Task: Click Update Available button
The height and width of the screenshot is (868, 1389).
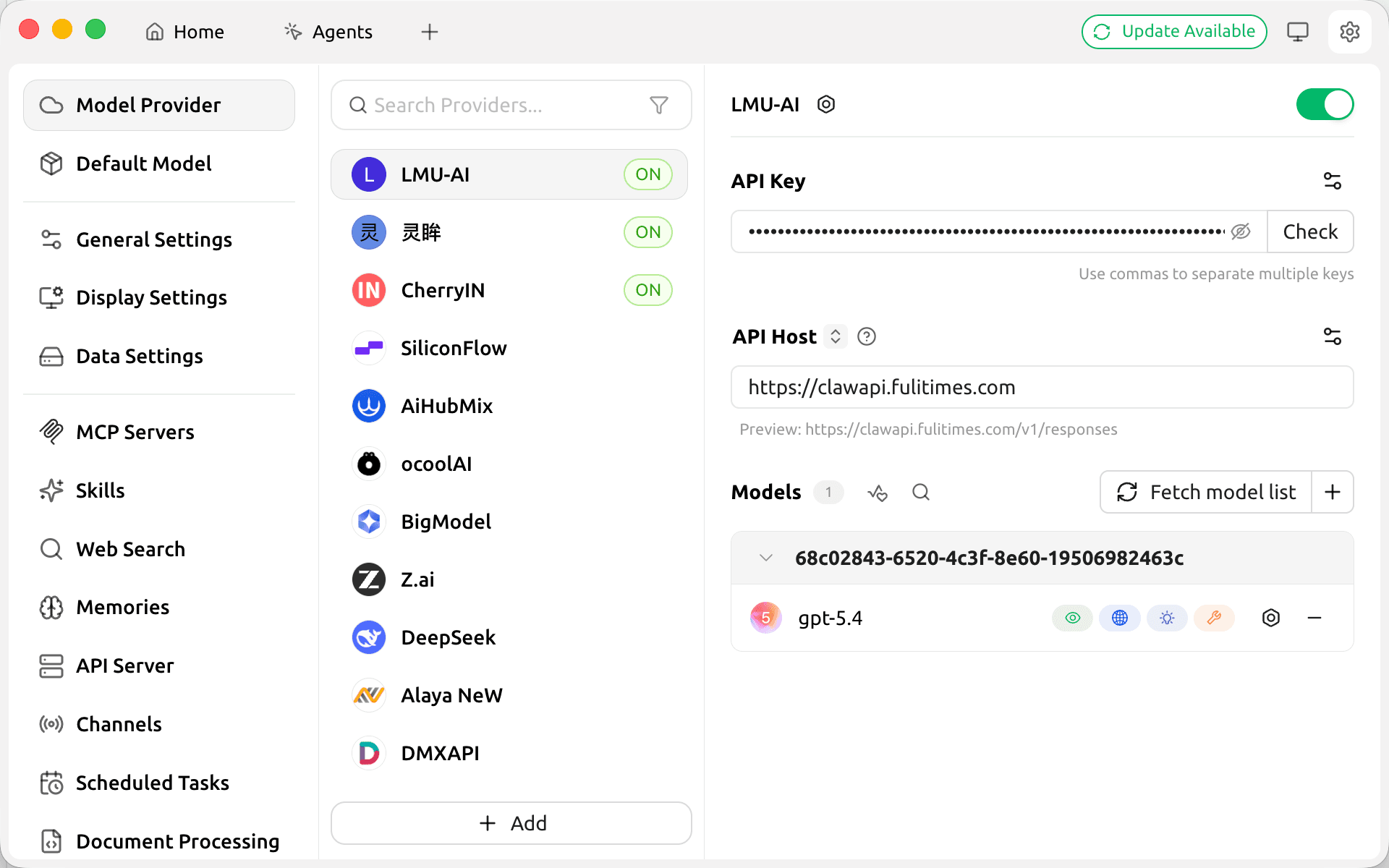Action: [x=1174, y=32]
